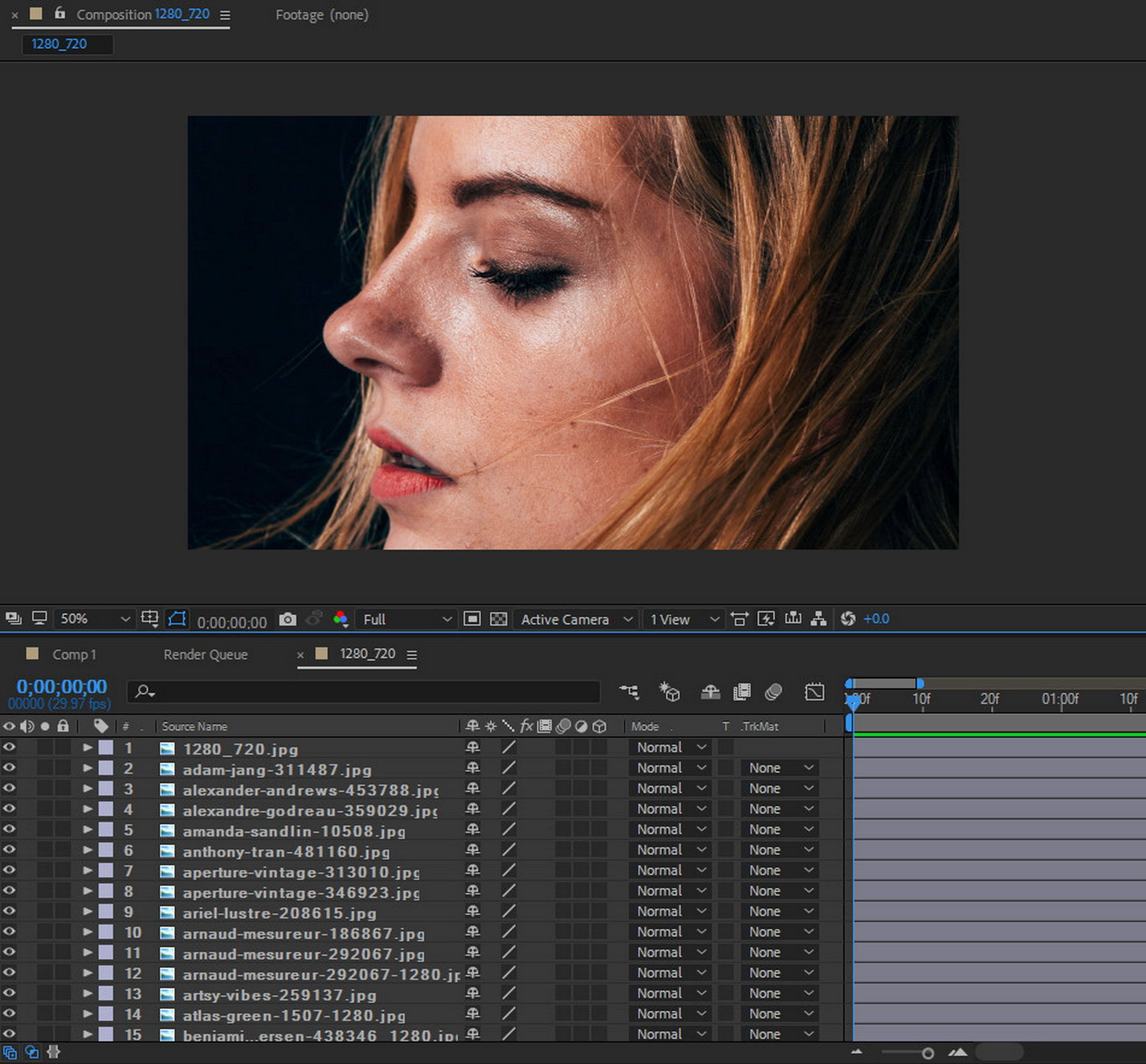This screenshot has height=1064, width=1146.
Task: Take a snapshot with the camera icon
Action: [x=288, y=619]
